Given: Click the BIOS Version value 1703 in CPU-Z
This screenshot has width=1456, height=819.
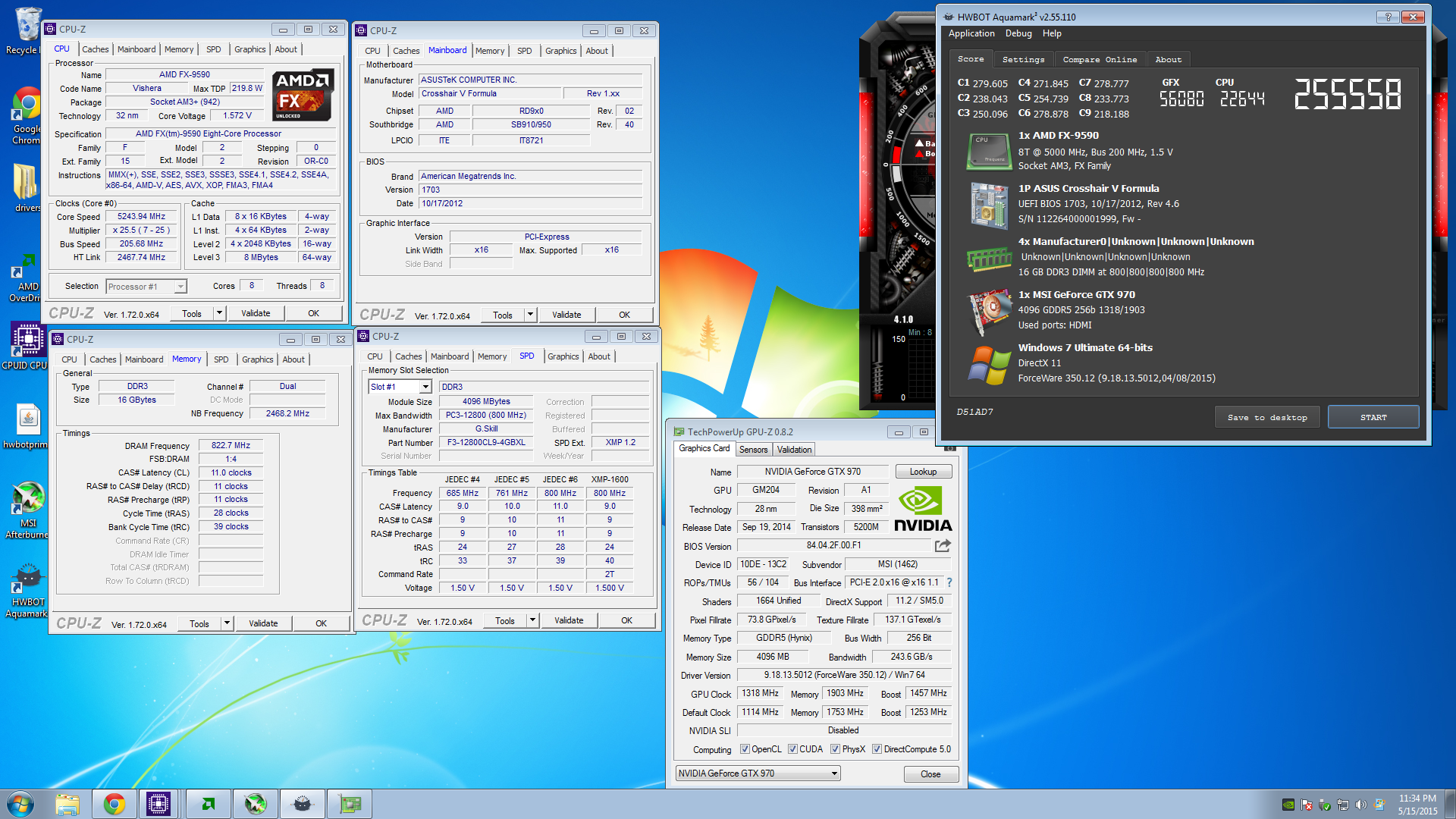Looking at the screenshot, I should [x=530, y=190].
